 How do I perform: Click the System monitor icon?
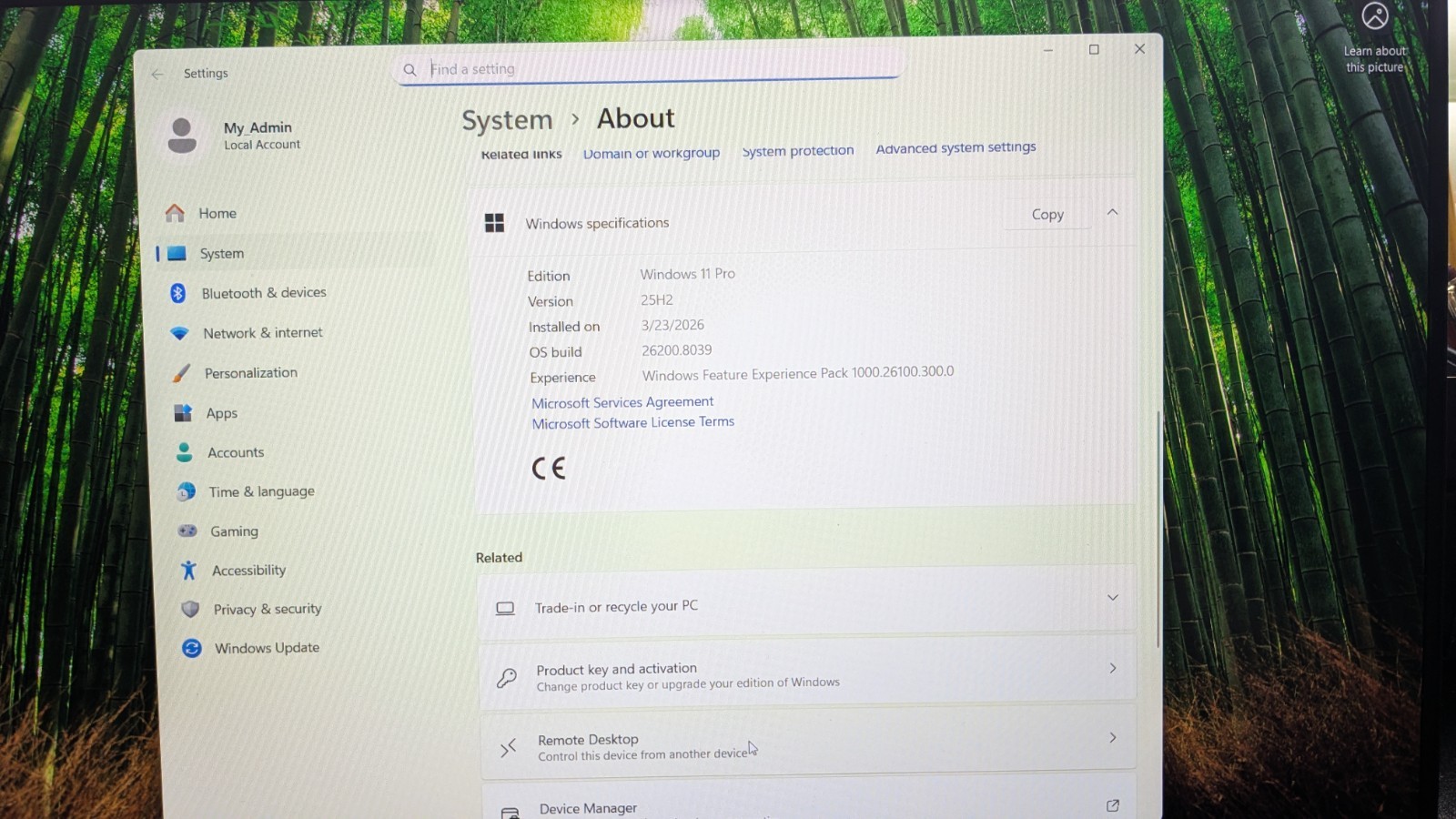pyautogui.click(x=177, y=253)
